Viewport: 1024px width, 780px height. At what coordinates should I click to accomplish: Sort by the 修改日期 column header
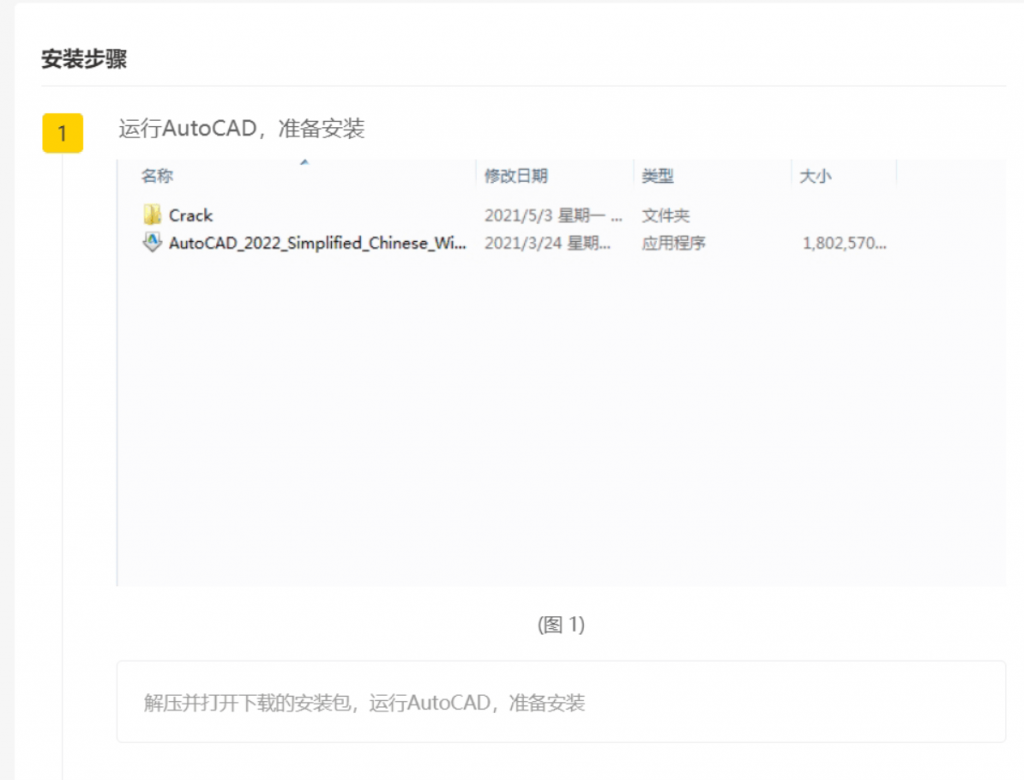[x=516, y=176]
